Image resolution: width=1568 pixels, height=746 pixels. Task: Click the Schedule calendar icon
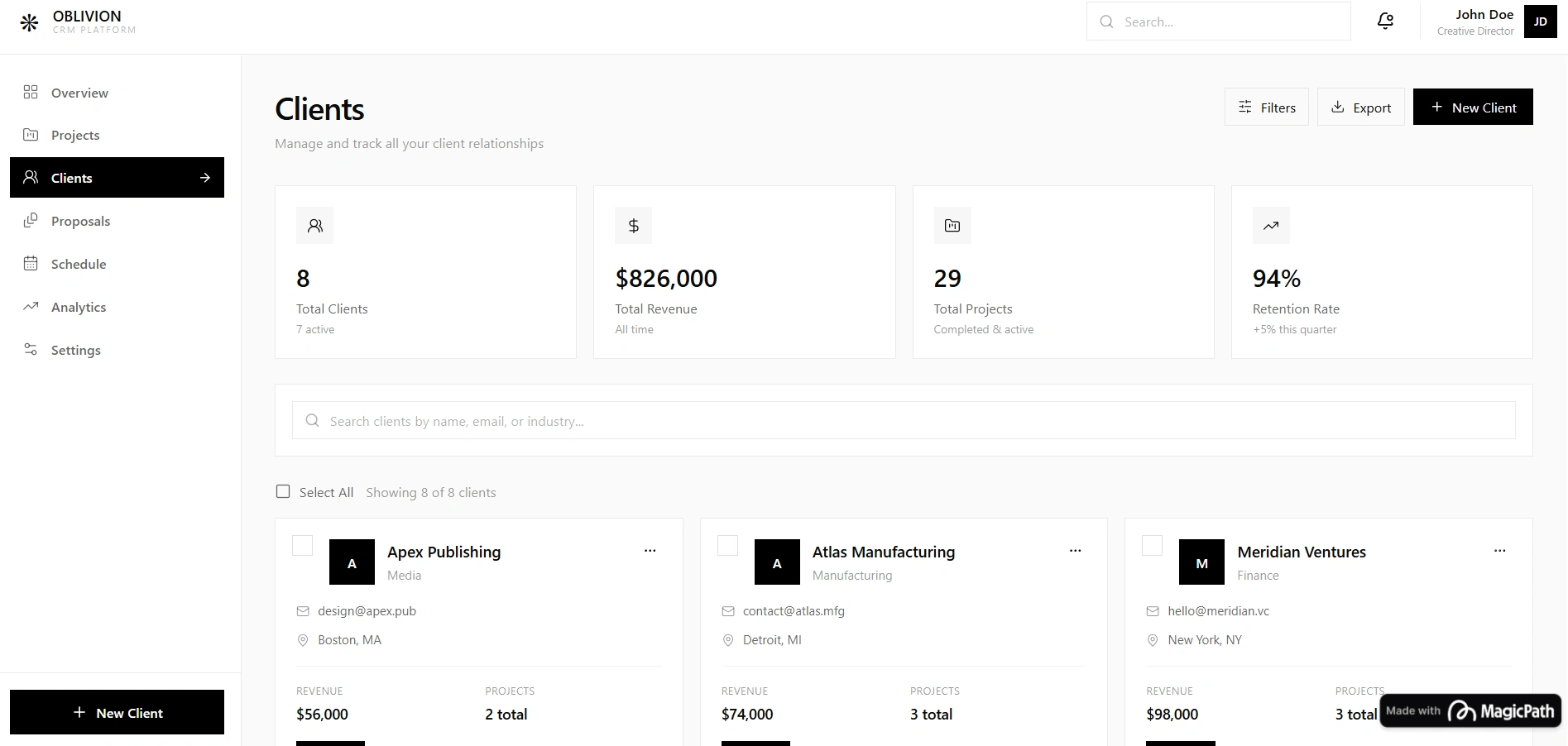click(x=31, y=263)
